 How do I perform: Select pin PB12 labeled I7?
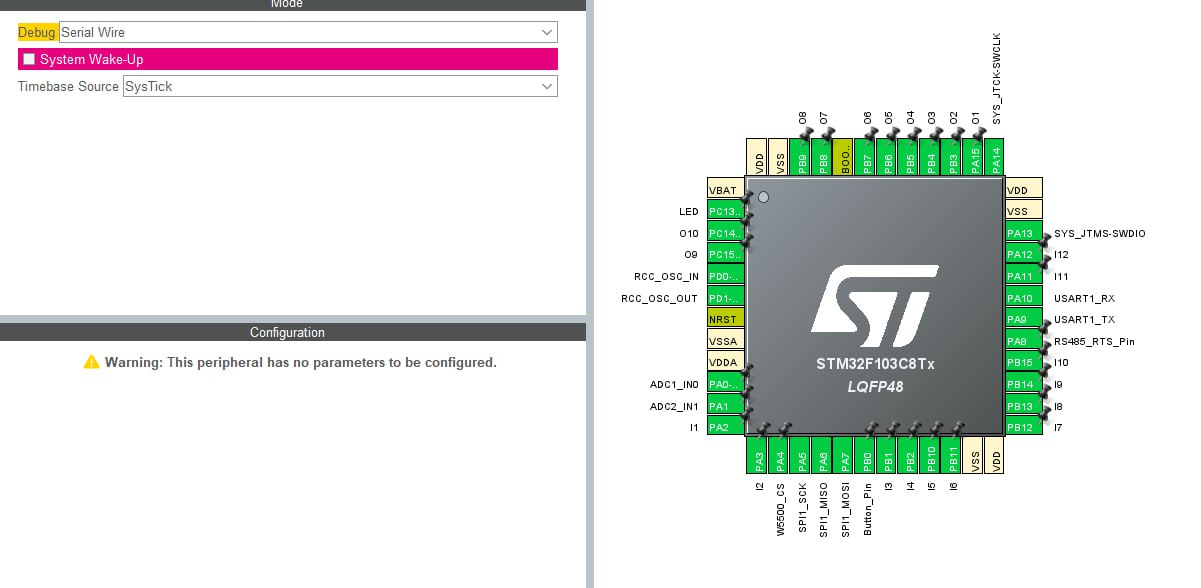pos(1023,427)
